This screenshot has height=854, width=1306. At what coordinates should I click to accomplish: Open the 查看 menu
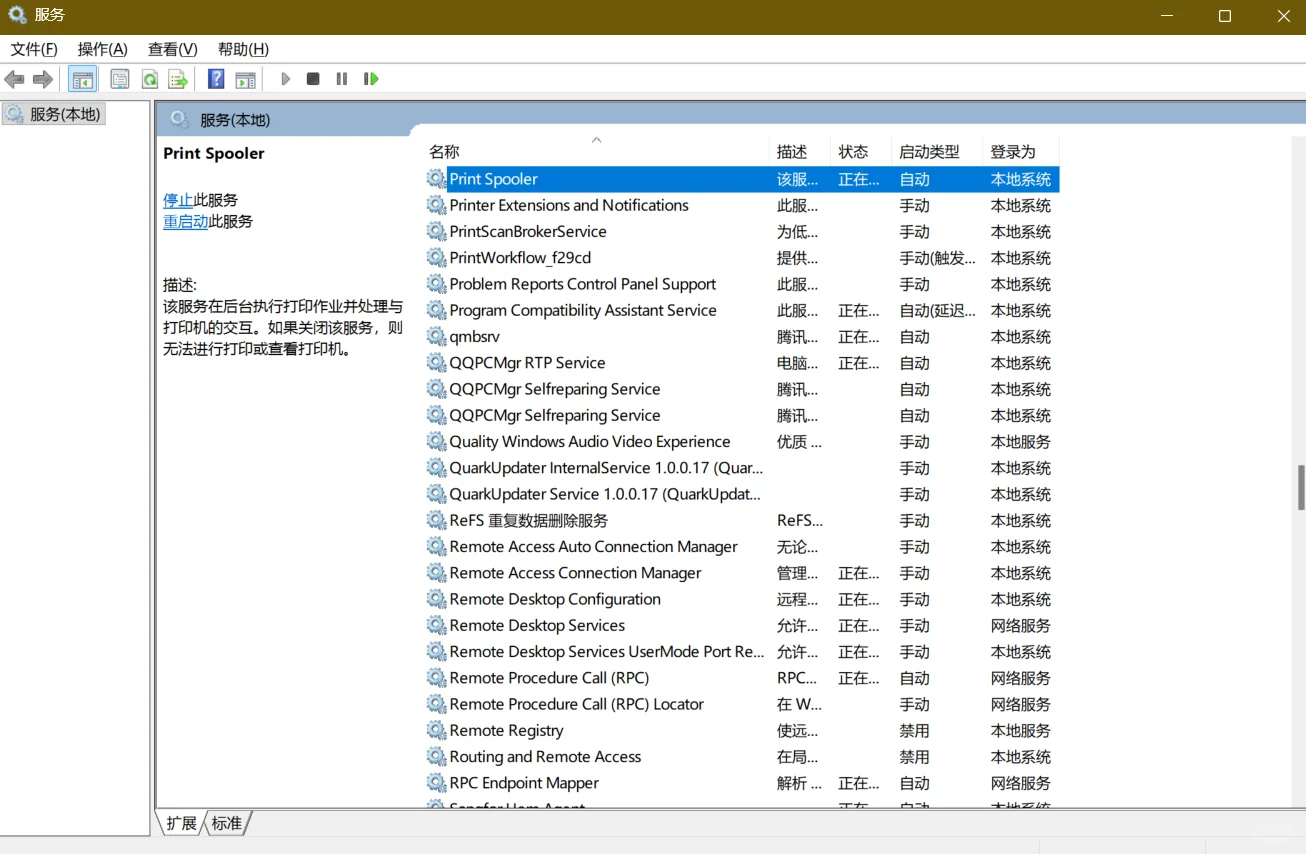[x=171, y=48]
